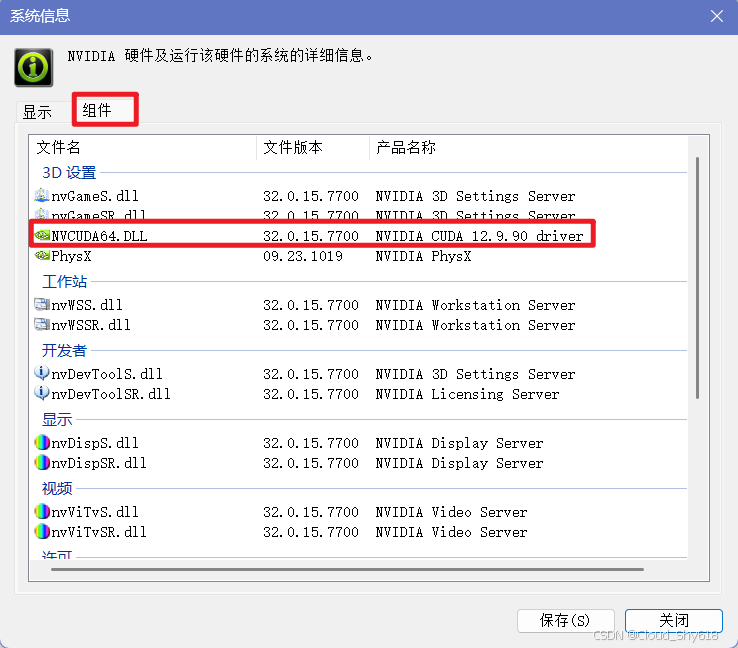
Task: Click 'NVIDIA Video Server' in nvViTvS.dll row
Action: click(x=451, y=512)
